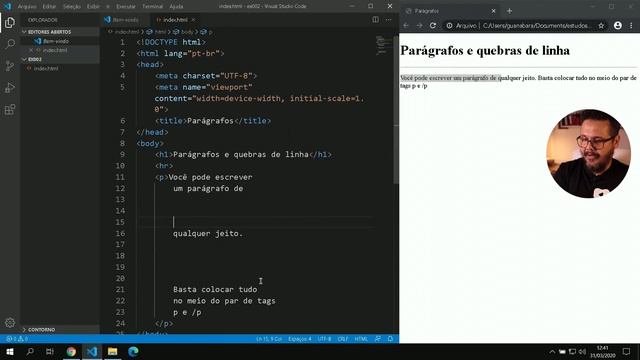
Task: Click errors and warnings status bar indicator
Action: (x=17, y=339)
